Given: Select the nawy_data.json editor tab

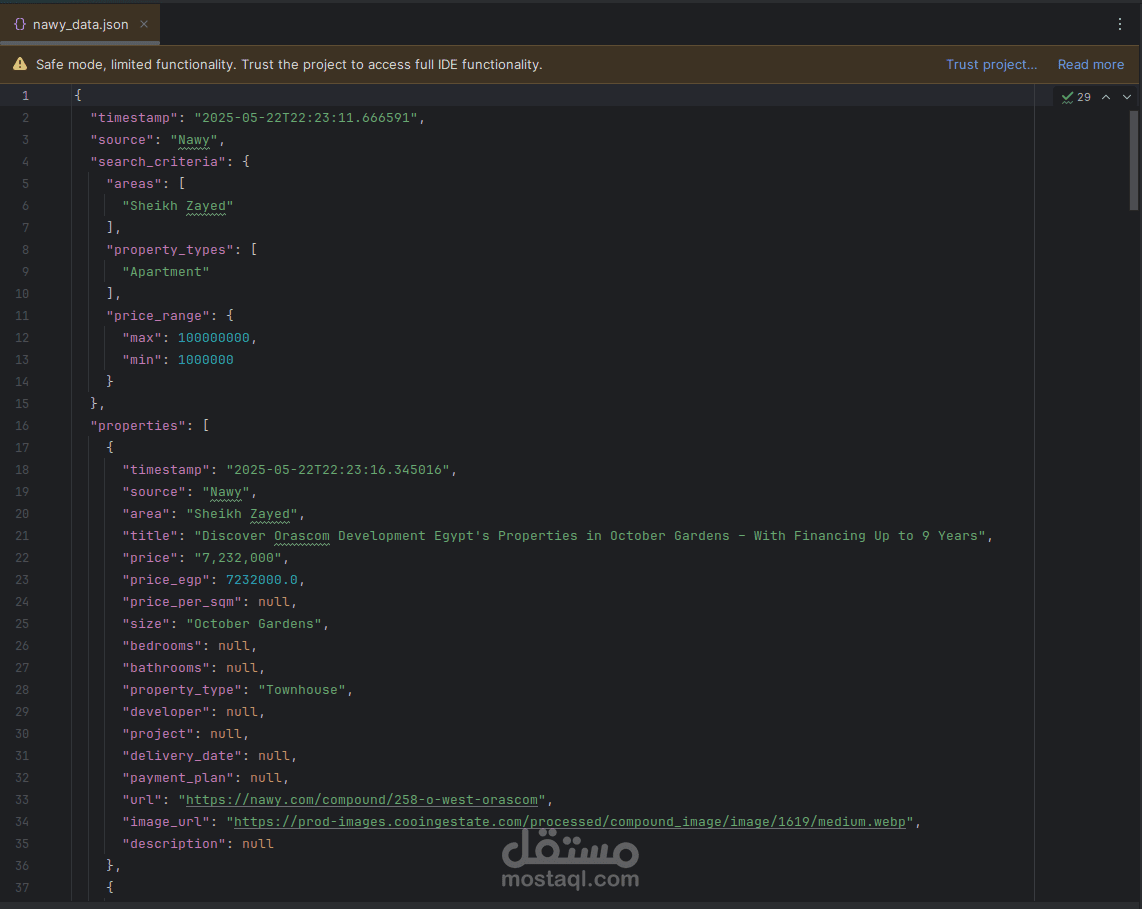Looking at the screenshot, I should 80,24.
